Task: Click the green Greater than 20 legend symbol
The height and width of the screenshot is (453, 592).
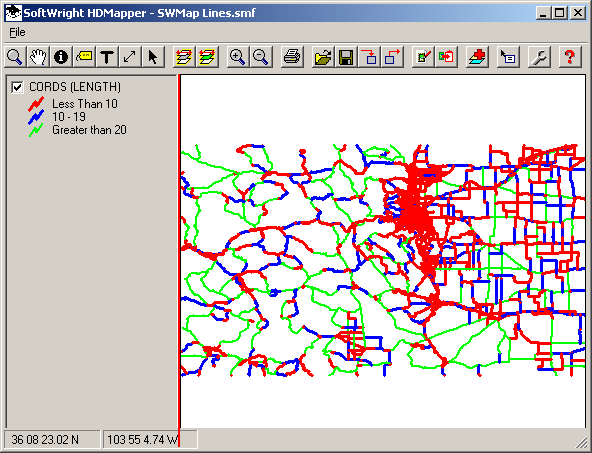Action: (x=36, y=130)
